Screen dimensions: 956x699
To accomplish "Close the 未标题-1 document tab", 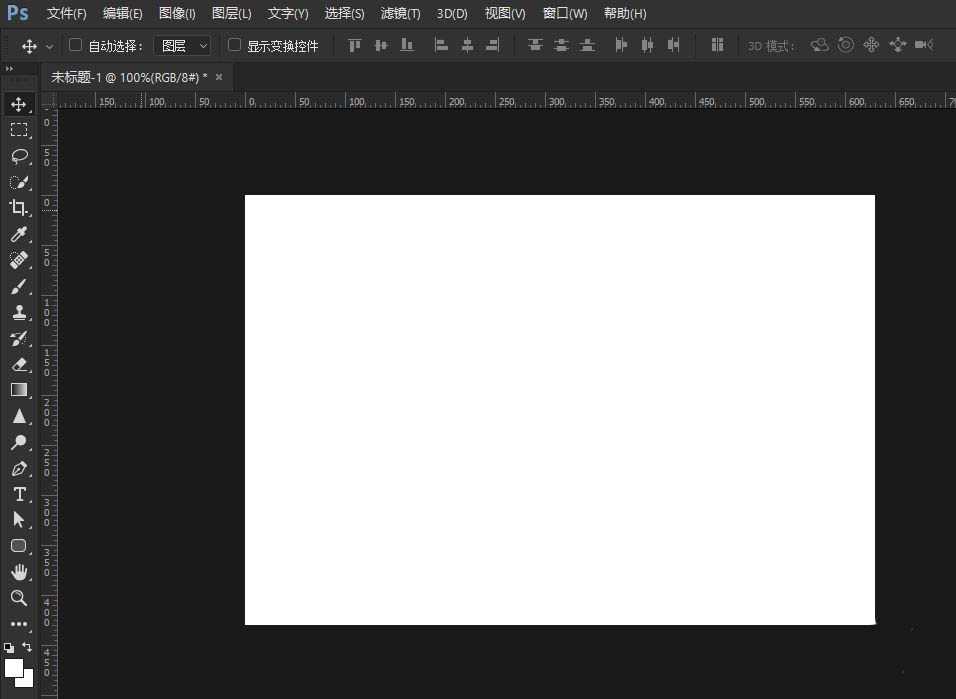I will (x=219, y=77).
